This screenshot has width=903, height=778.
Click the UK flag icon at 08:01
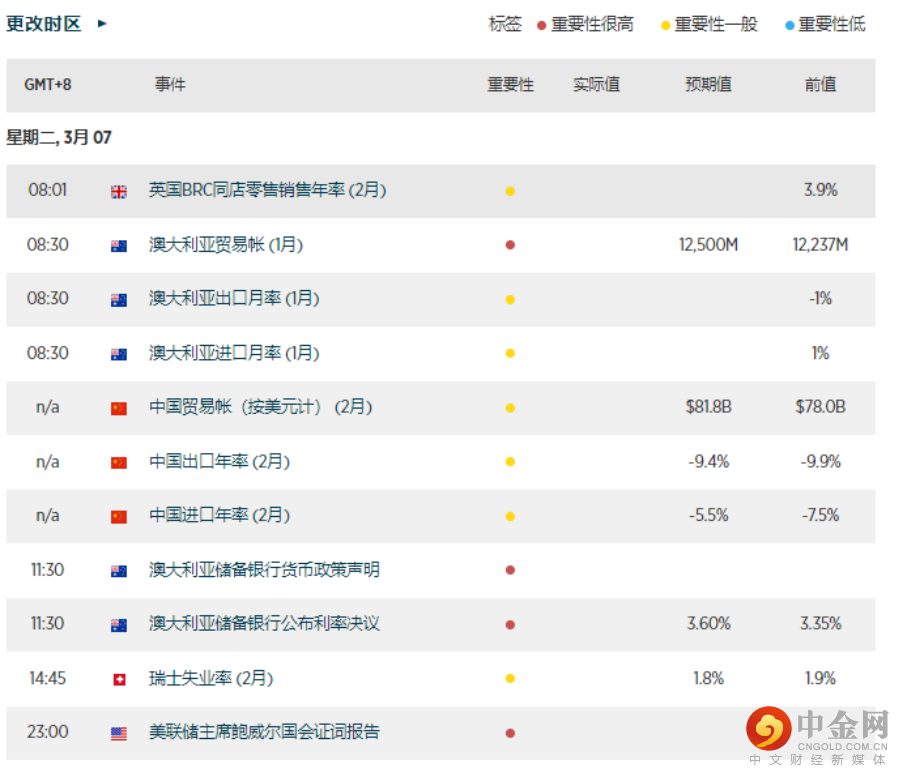(119, 192)
